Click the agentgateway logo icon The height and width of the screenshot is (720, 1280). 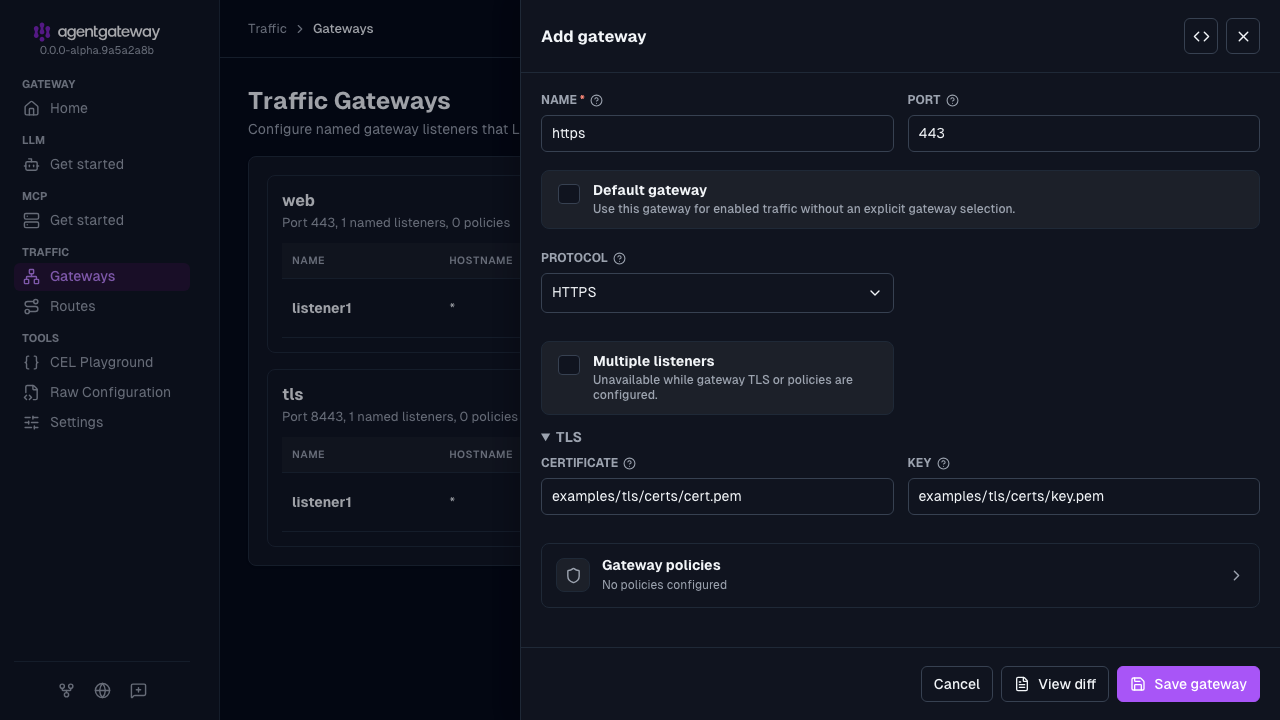[x=42, y=32]
